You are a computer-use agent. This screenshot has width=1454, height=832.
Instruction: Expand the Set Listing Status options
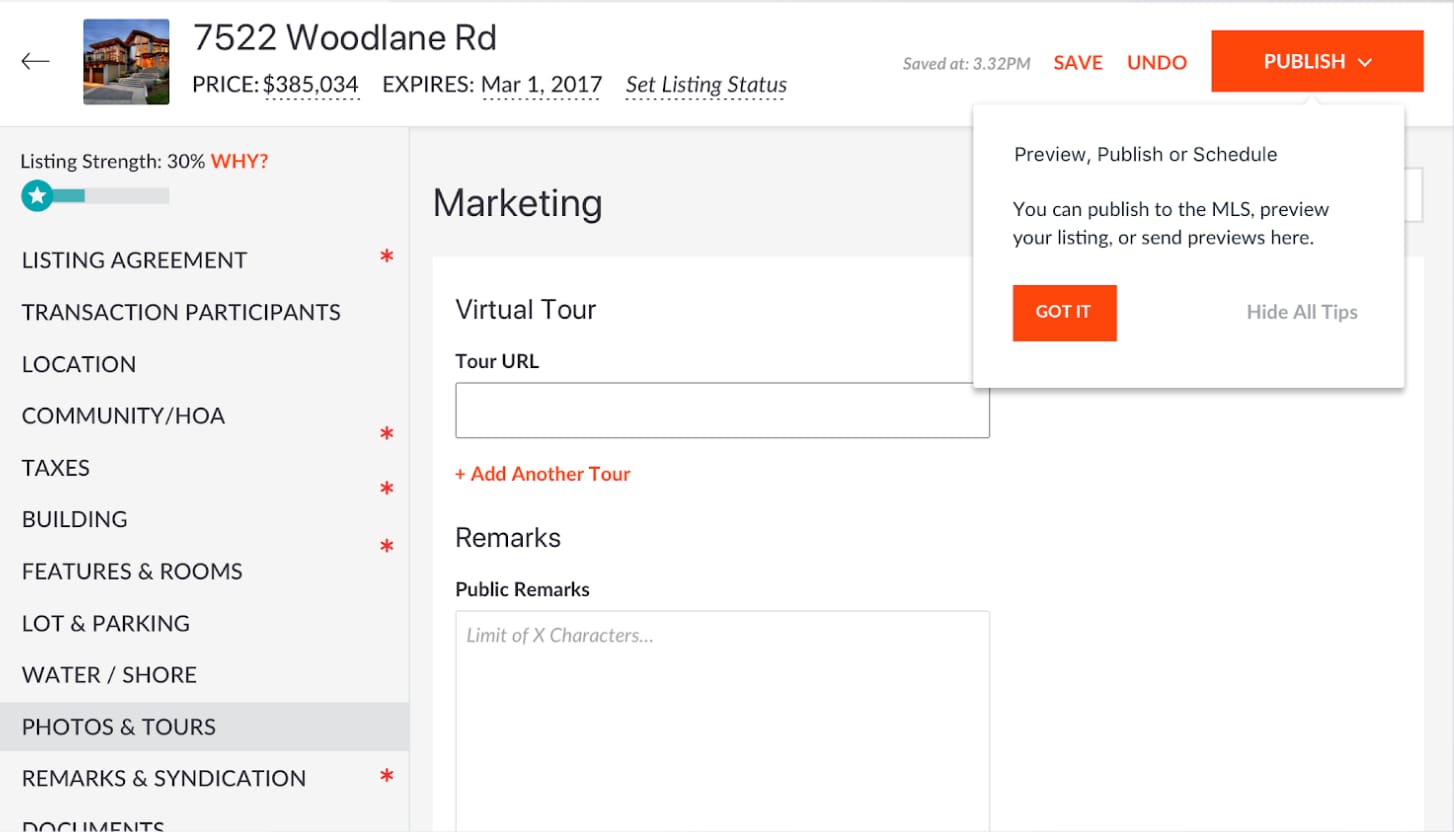pyautogui.click(x=705, y=85)
